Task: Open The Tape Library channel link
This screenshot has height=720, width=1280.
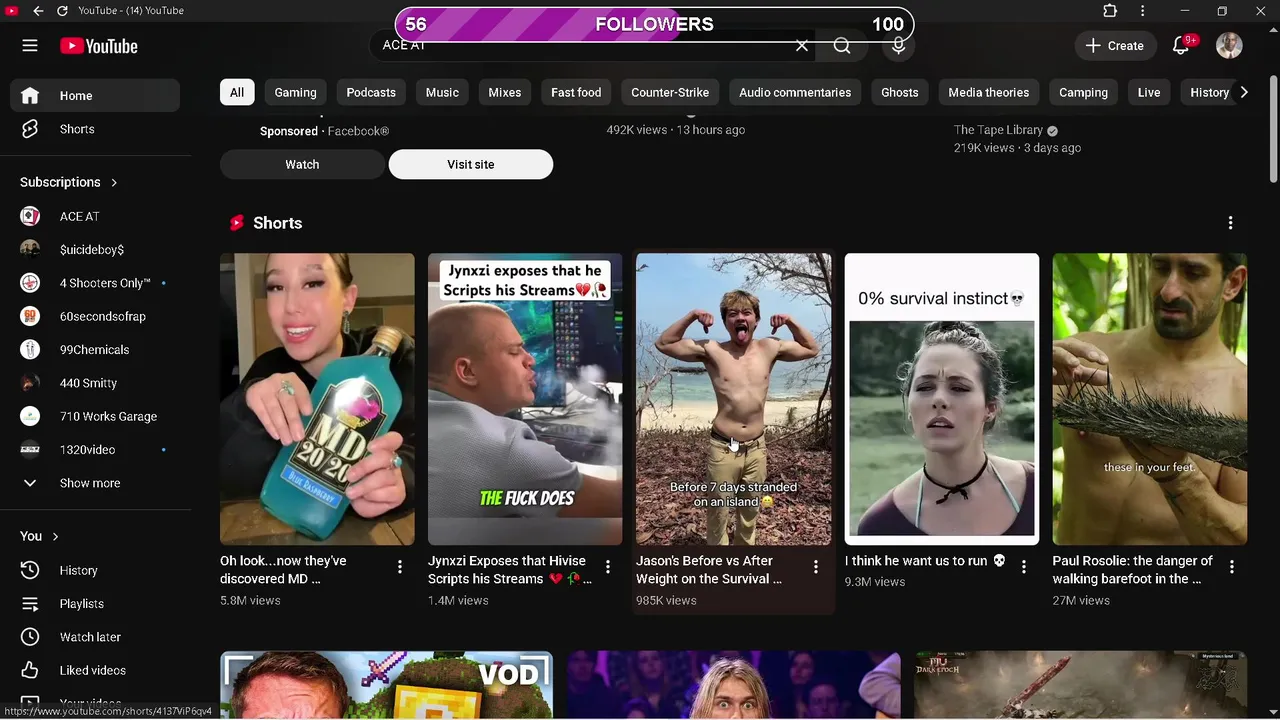Action: 998,130
